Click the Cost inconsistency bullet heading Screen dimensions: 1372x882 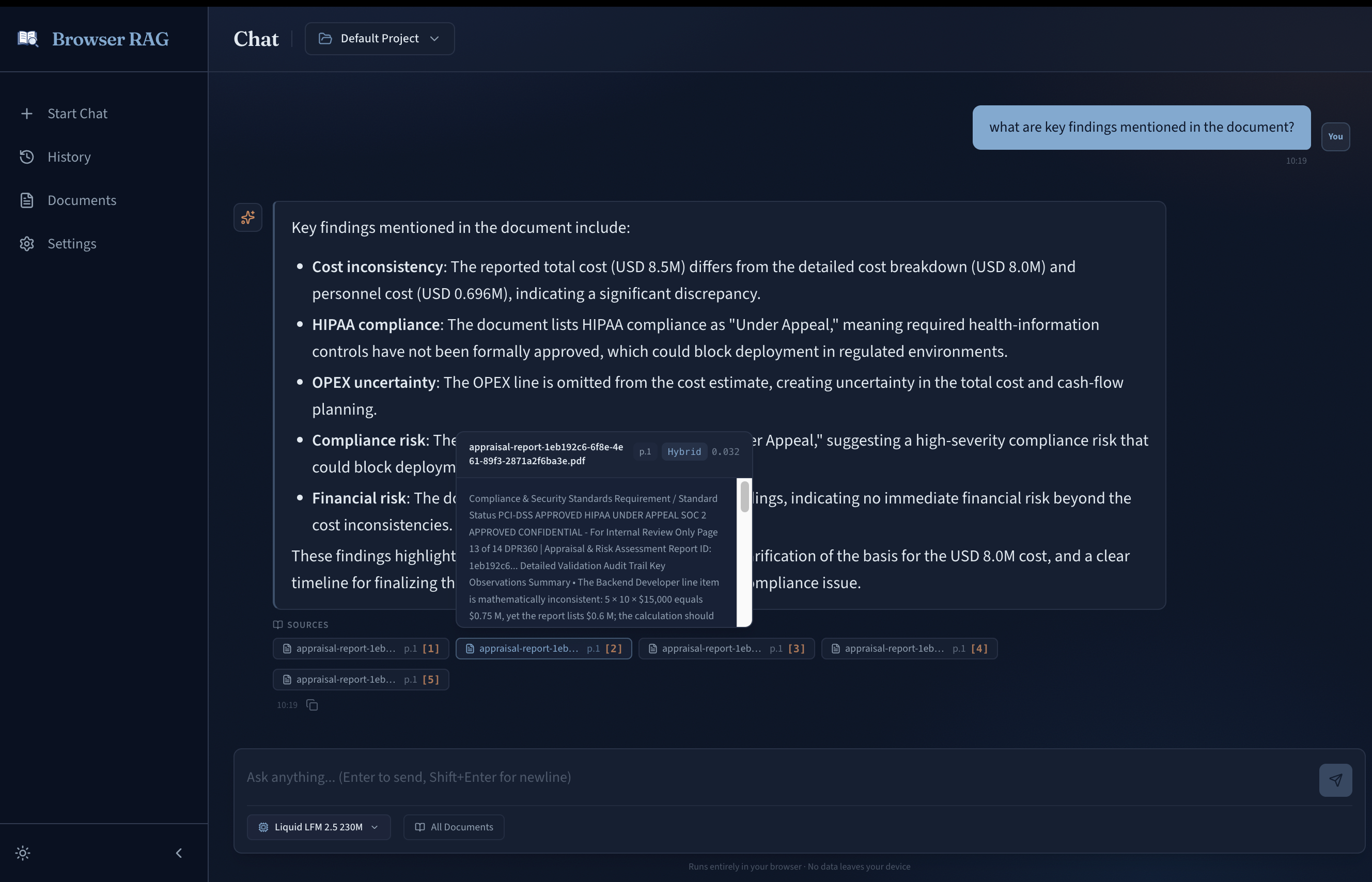point(377,267)
